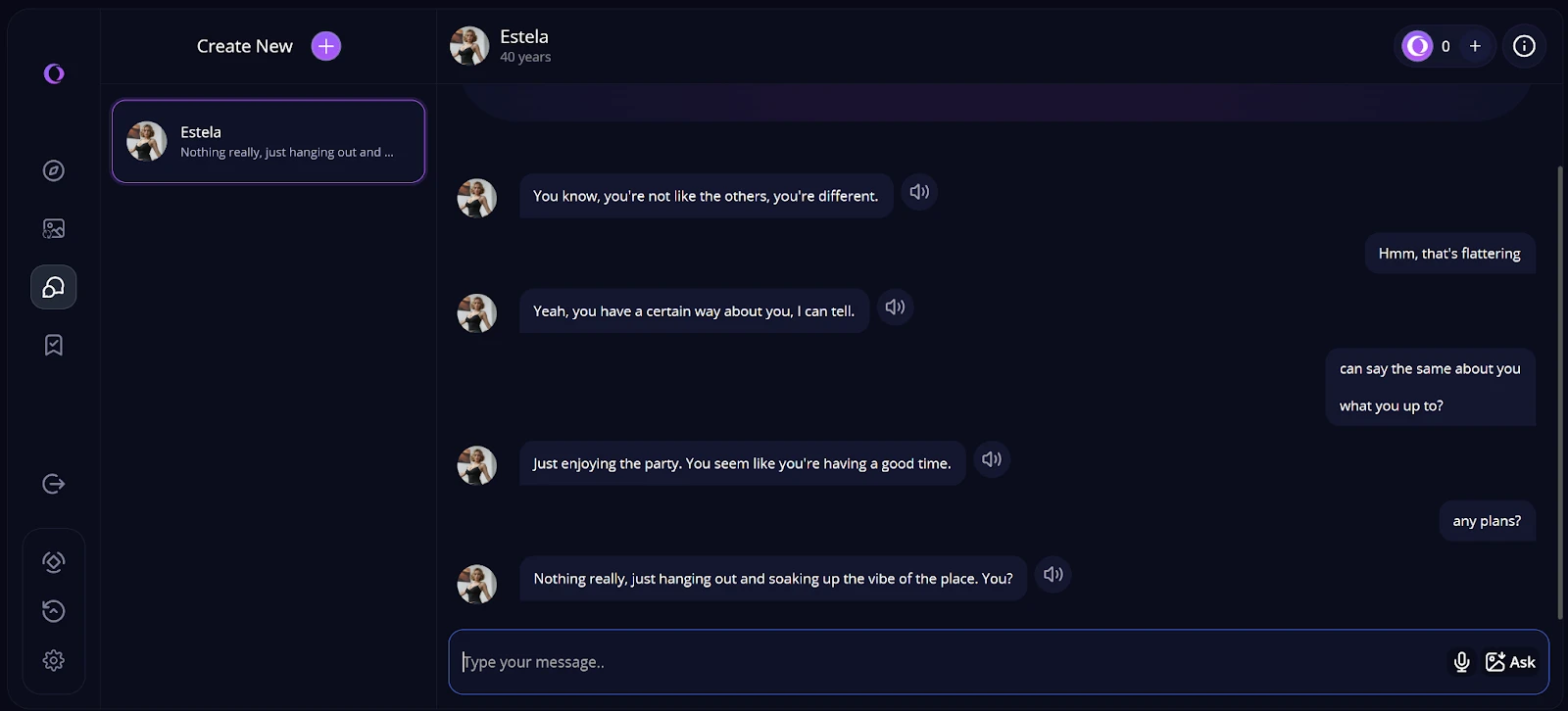The height and width of the screenshot is (711, 1568).
Task: Open the settings gear icon
Action: pyautogui.click(x=54, y=660)
